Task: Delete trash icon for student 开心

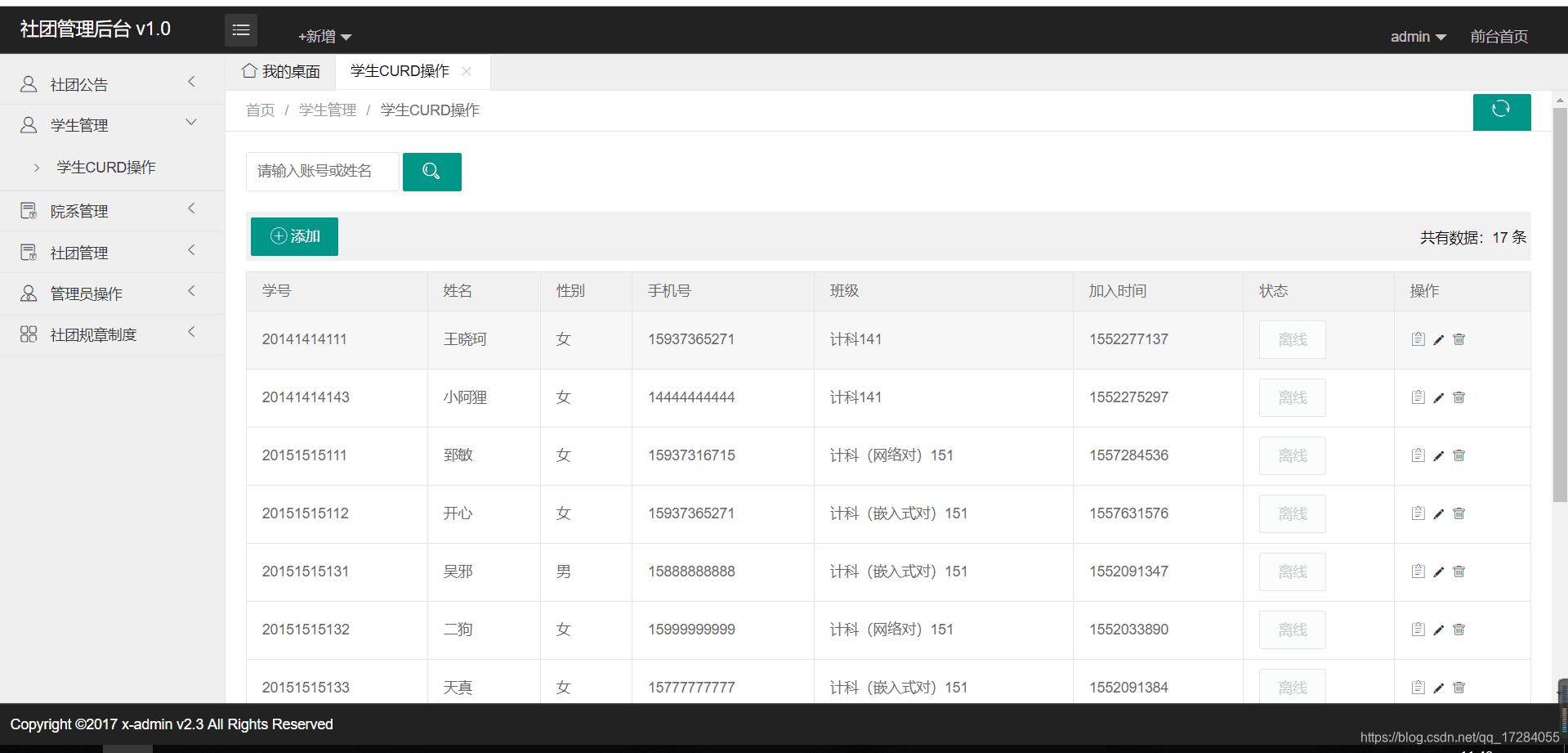Action: tap(1459, 513)
